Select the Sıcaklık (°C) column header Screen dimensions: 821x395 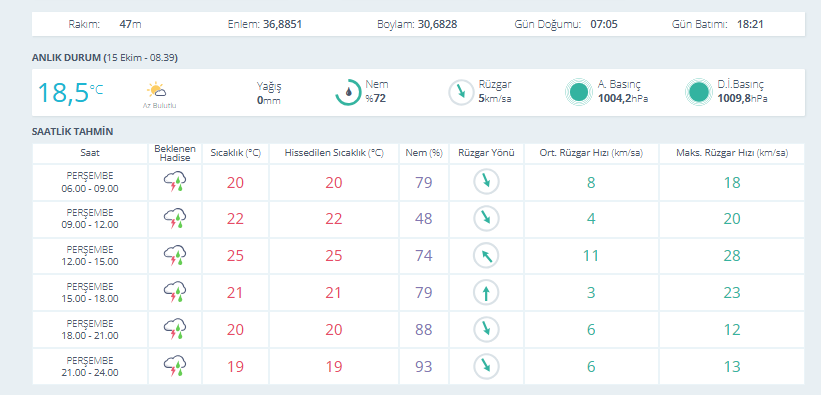pyautogui.click(x=236, y=153)
